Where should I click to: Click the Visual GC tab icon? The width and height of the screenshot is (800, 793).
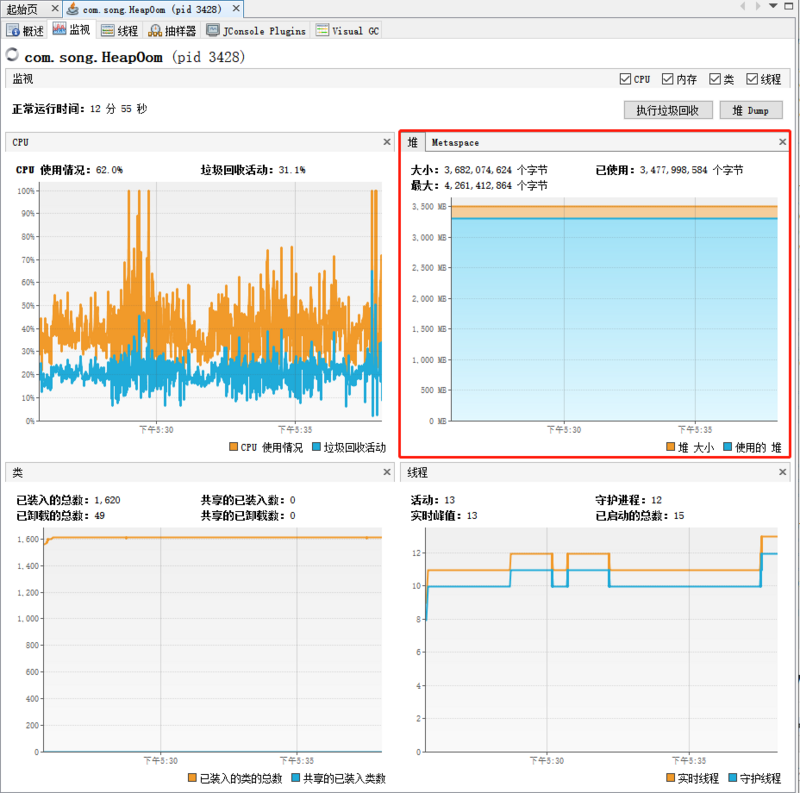322,30
